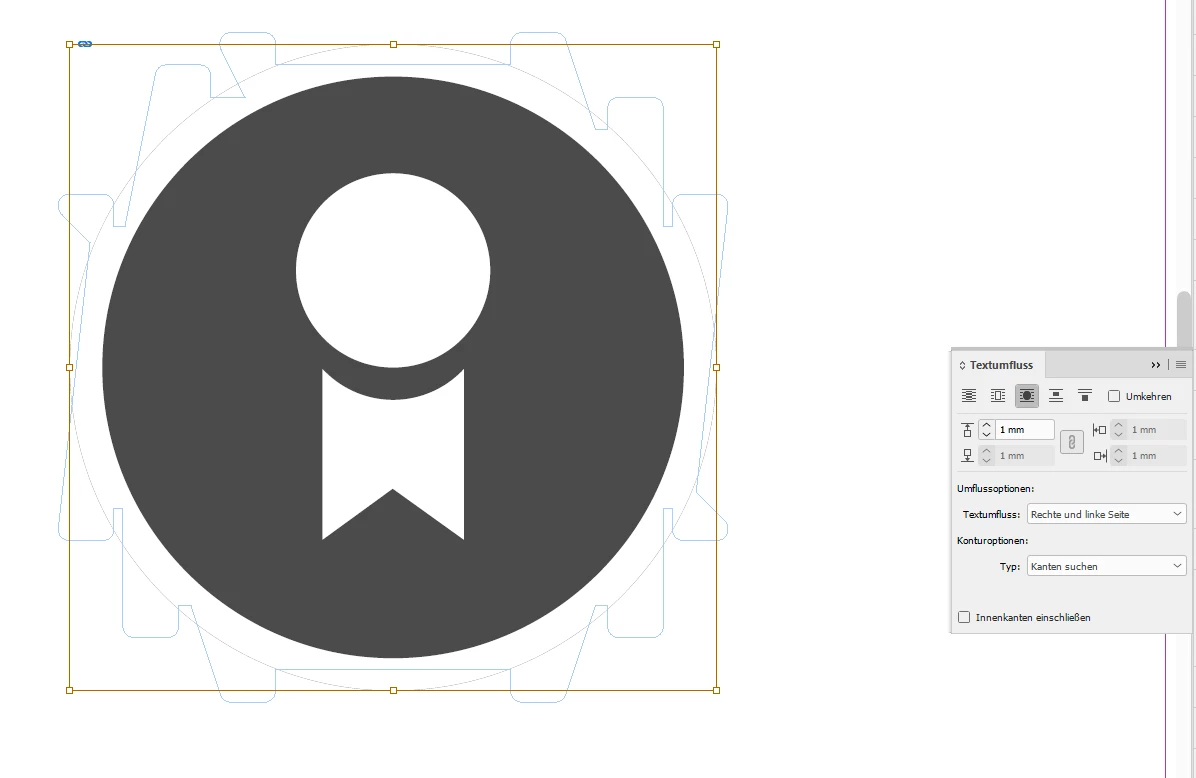
Task: Click the bottom offset 1 mm field
Action: (1024, 455)
